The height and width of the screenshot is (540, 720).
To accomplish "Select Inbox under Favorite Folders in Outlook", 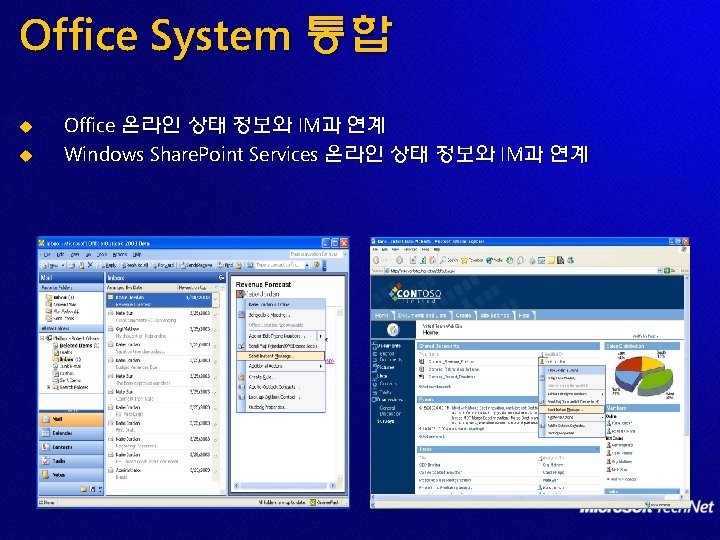I will point(60,297).
